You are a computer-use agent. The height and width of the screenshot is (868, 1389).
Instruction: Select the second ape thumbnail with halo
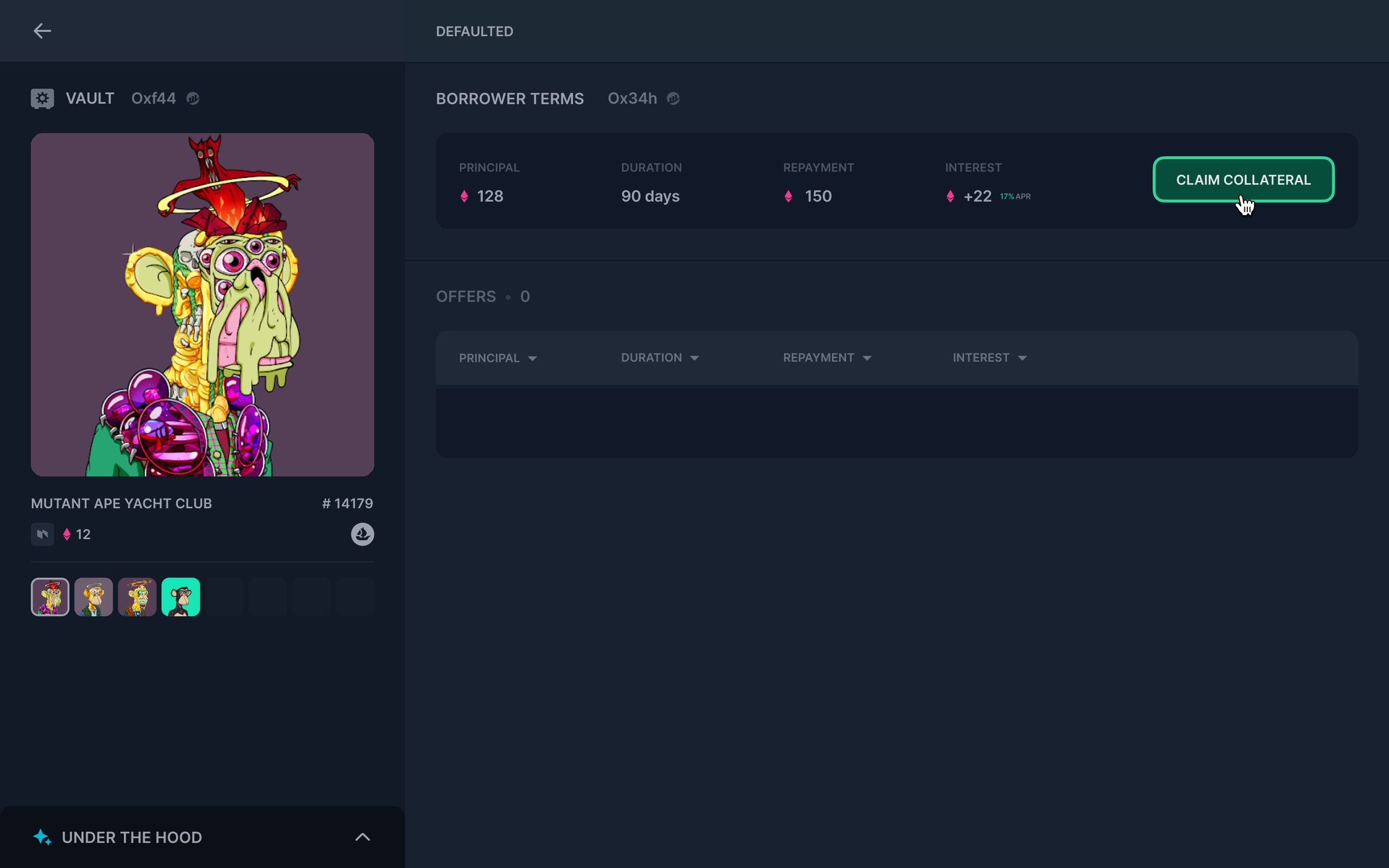tap(93, 597)
